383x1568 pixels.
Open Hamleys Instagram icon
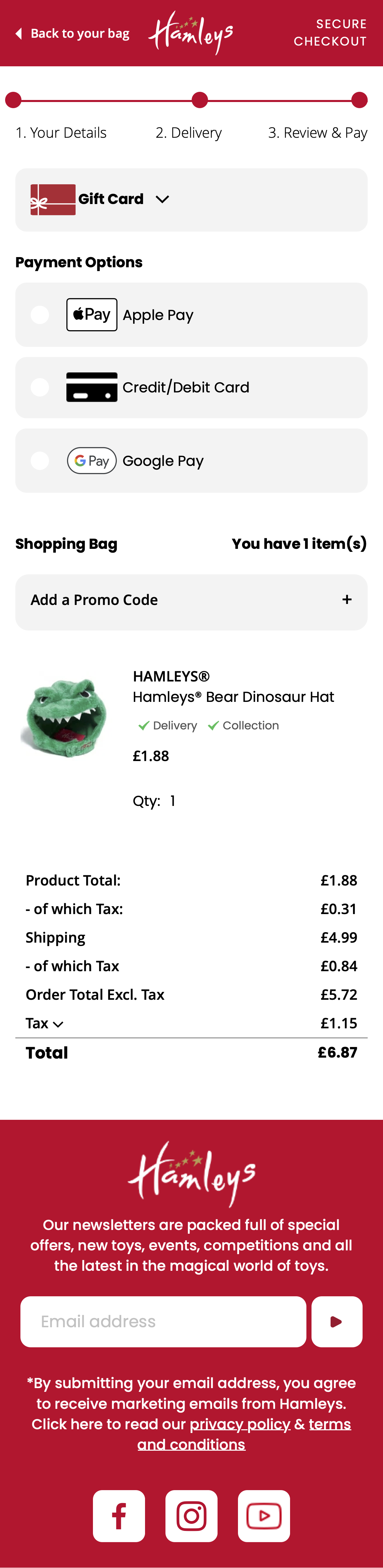pos(191,1515)
